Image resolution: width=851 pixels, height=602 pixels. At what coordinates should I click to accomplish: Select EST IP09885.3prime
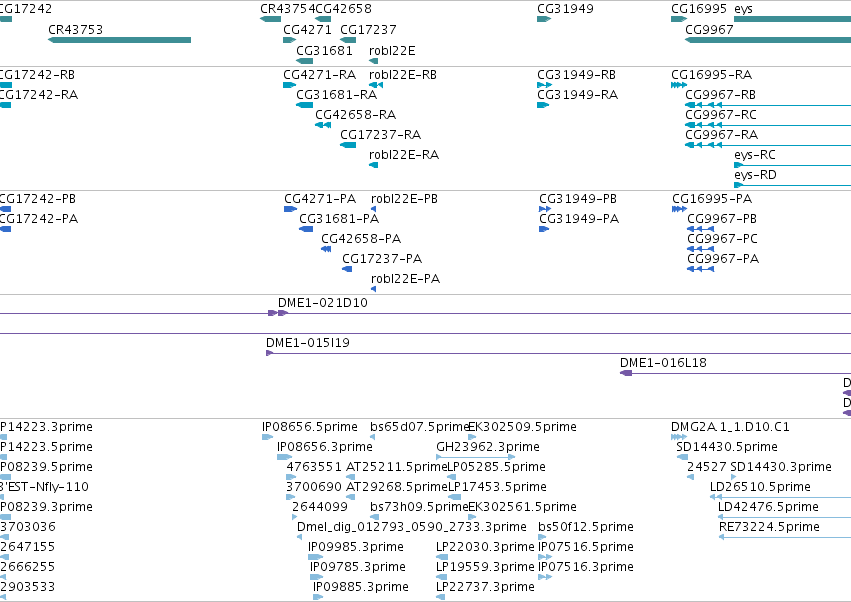pyautogui.click(x=361, y=587)
